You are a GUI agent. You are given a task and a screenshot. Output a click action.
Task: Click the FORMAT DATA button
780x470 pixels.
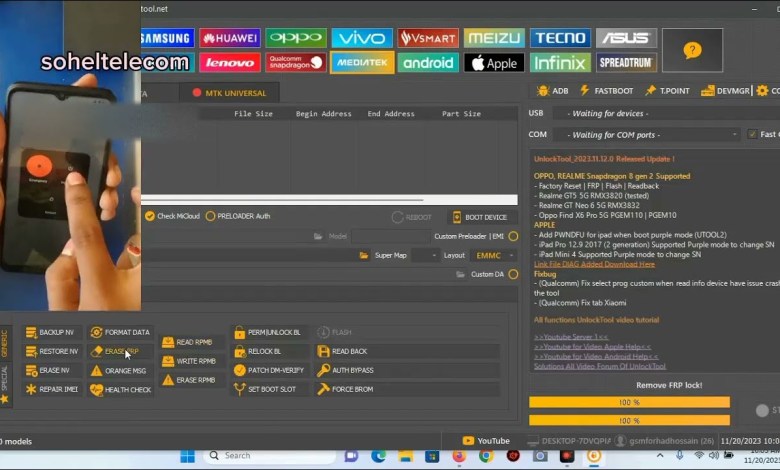pyautogui.click(x=120, y=332)
